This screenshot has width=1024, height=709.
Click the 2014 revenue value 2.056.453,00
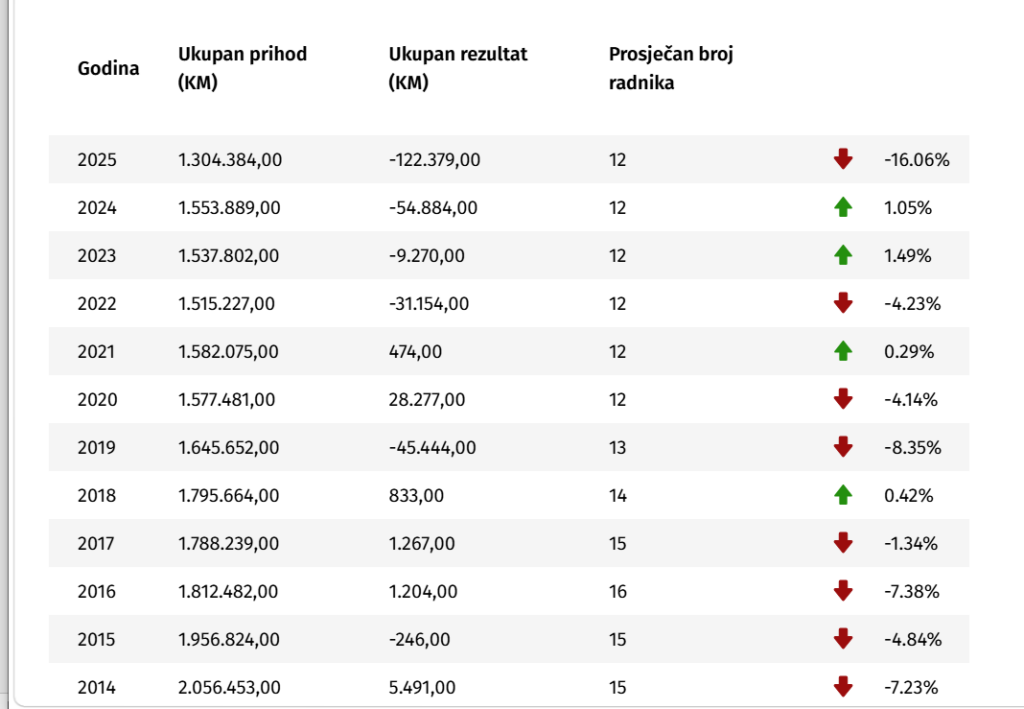(x=229, y=687)
